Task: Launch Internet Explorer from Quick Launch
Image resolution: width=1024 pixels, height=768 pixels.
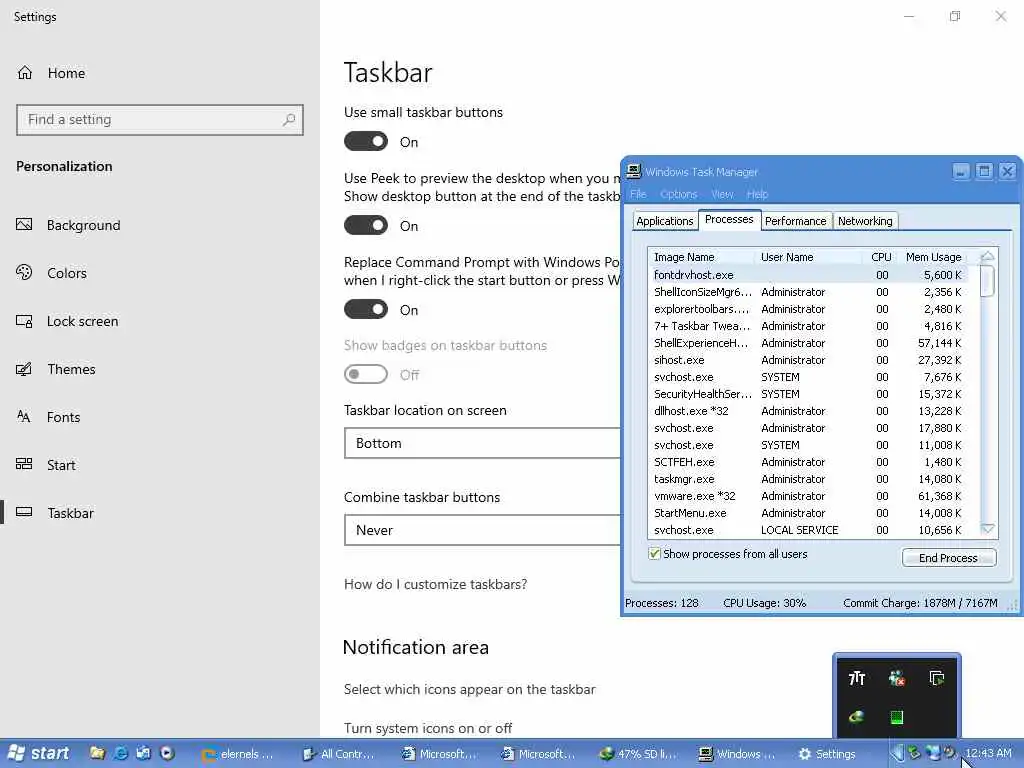Action: click(x=121, y=754)
